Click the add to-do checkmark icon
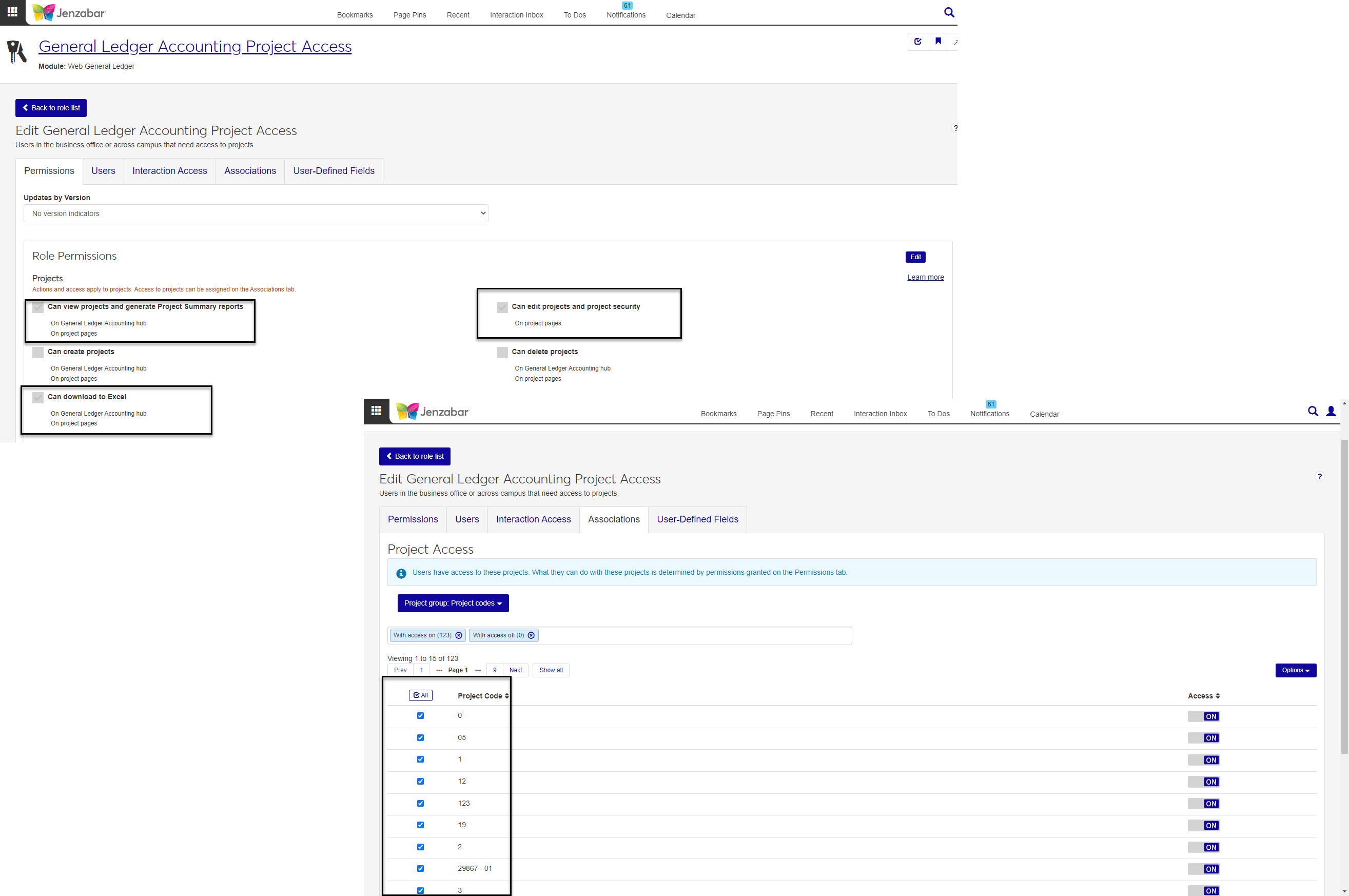 917,41
